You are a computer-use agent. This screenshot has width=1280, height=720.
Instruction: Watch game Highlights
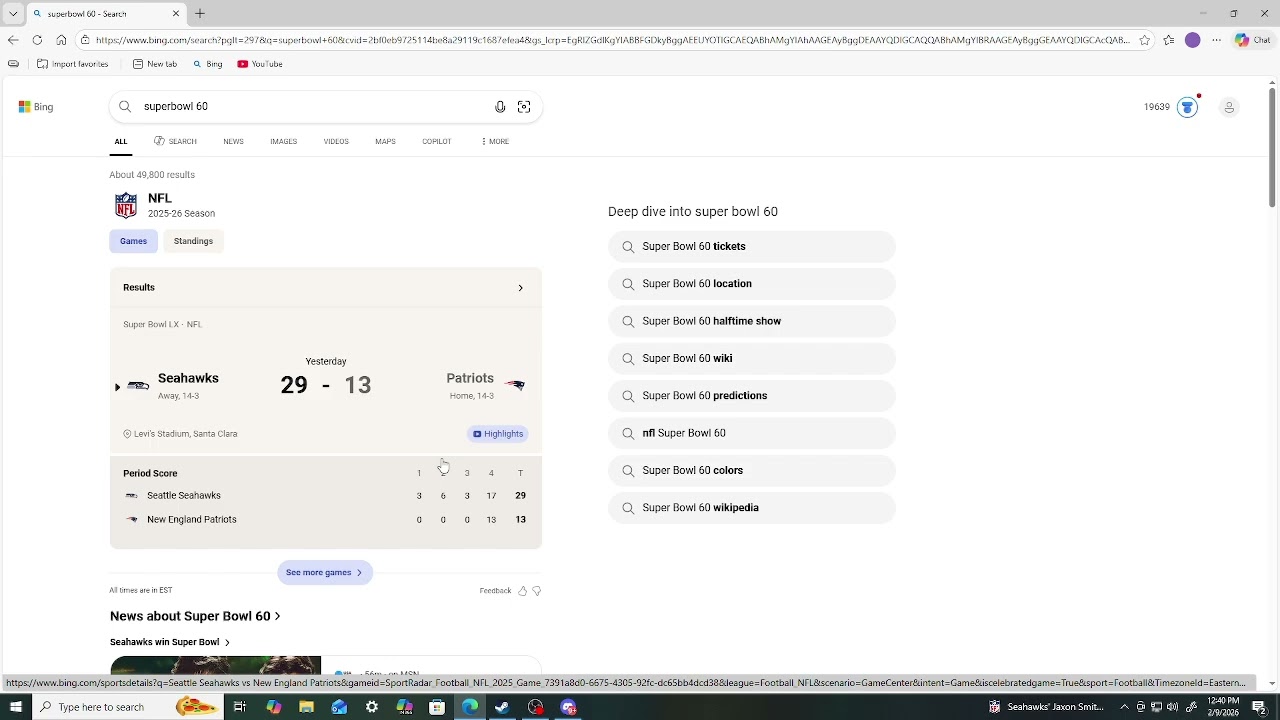(x=498, y=434)
